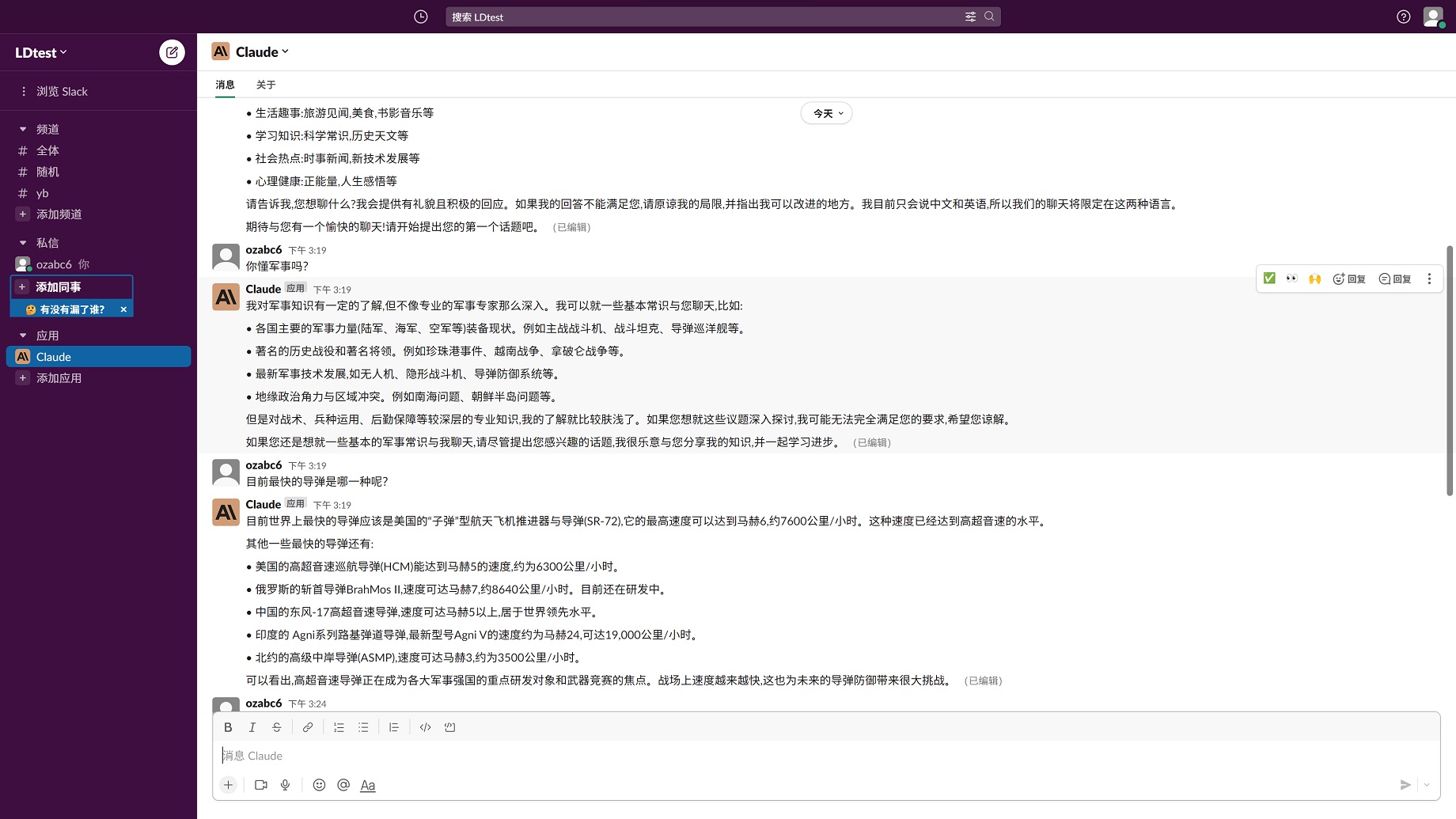Screen dimensions: 1456x819
Task: Reply in thread on the message
Action: point(1395,279)
